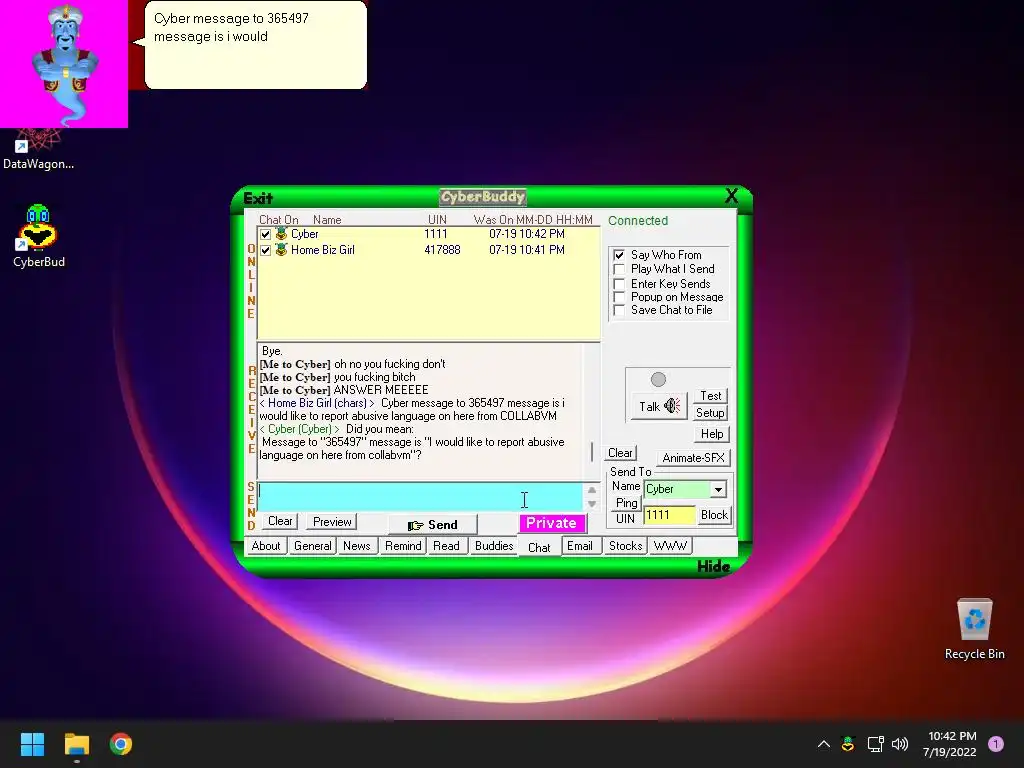The image size is (1024, 768).
Task: Open the News tab
Action: pos(357,546)
